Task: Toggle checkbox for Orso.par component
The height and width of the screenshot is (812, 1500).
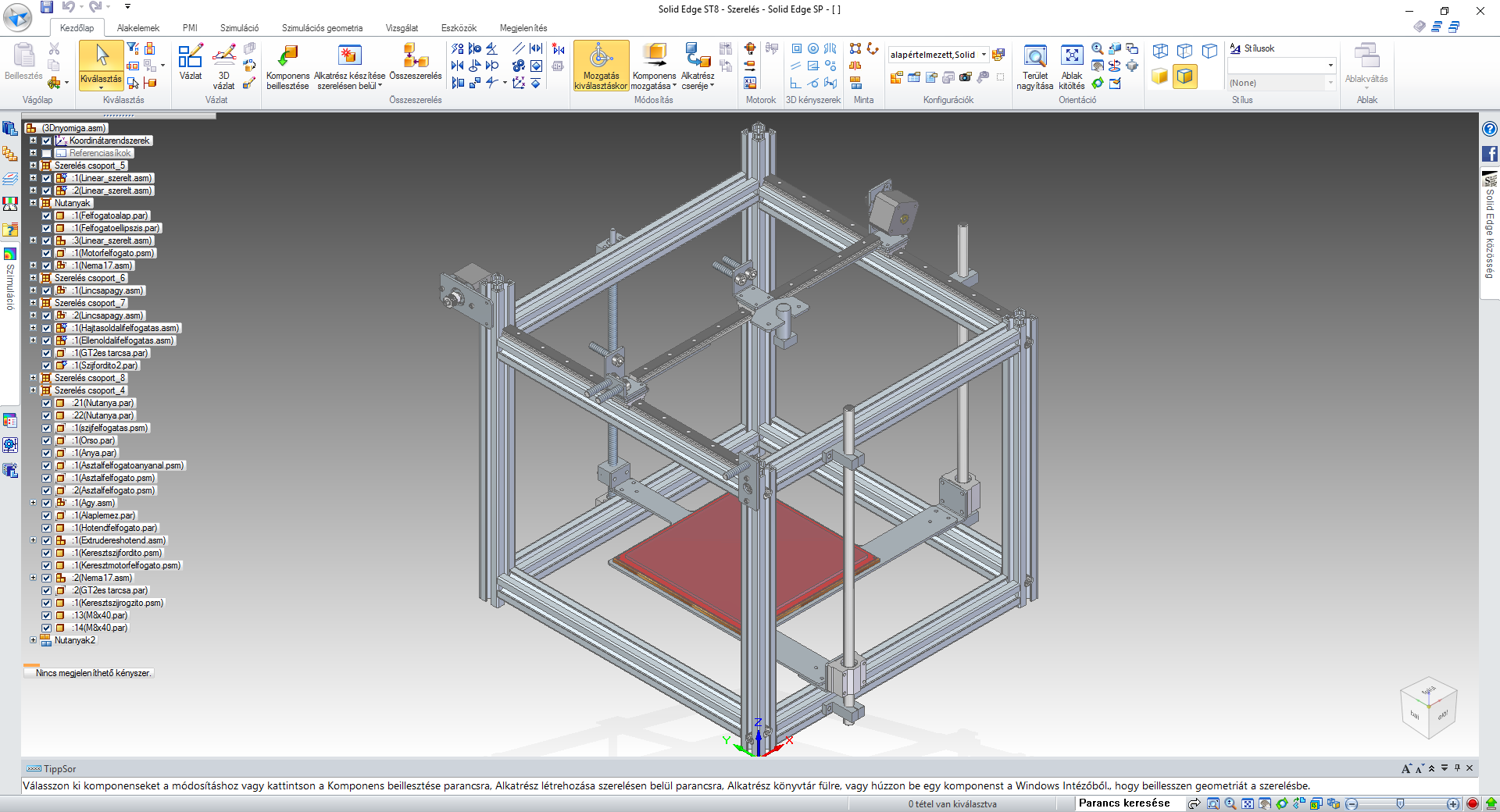Action: pyautogui.click(x=47, y=440)
